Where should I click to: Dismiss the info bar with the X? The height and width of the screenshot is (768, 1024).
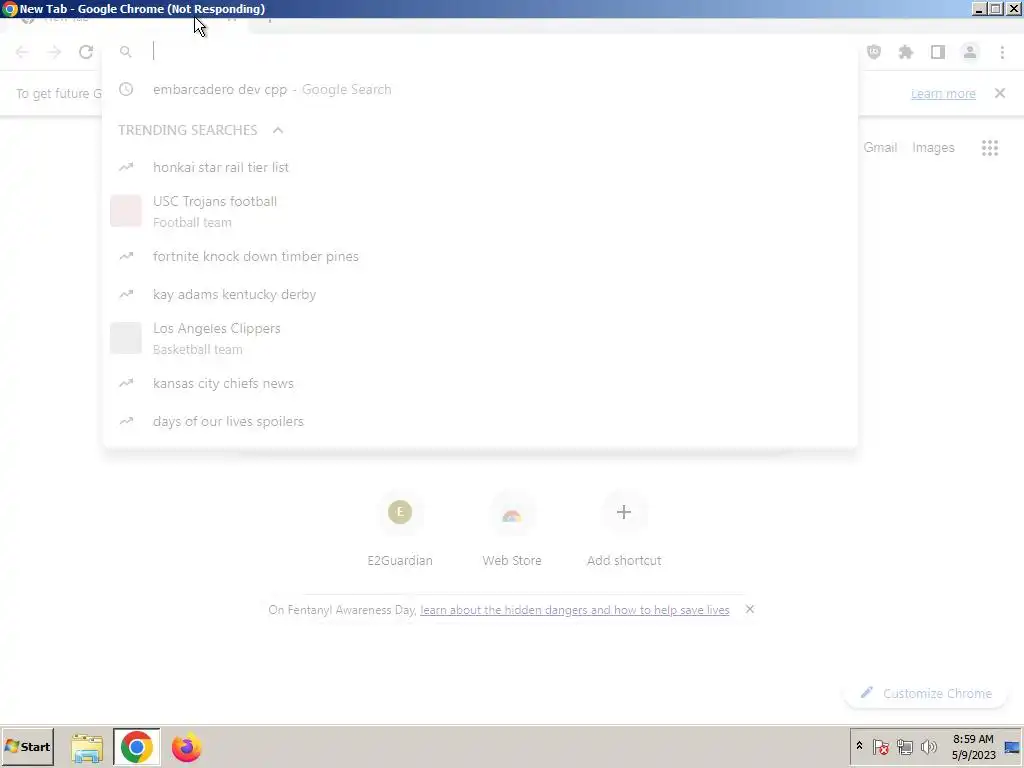tap(1000, 93)
